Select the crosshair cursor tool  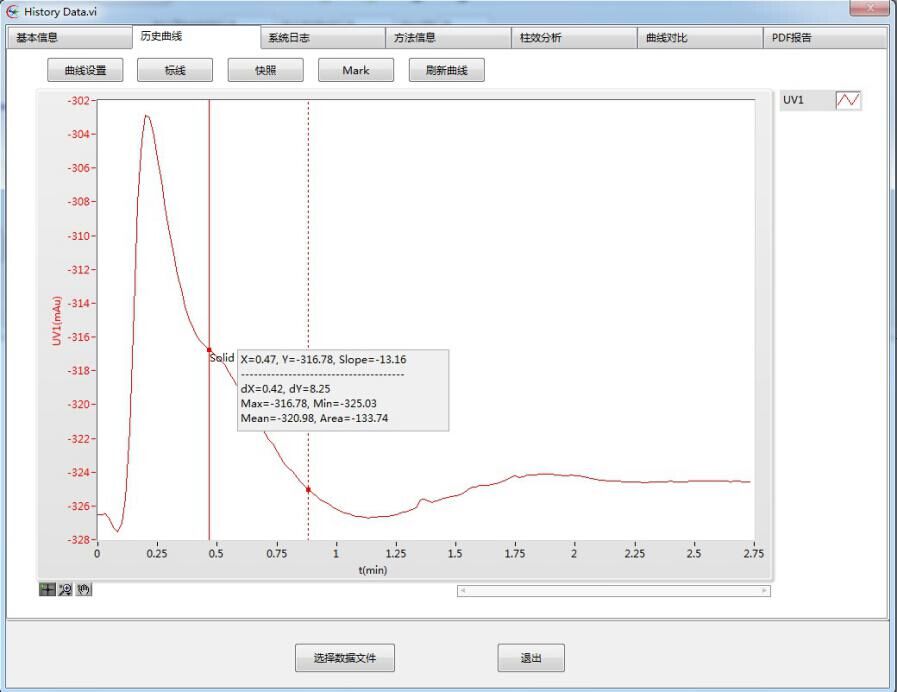47,590
